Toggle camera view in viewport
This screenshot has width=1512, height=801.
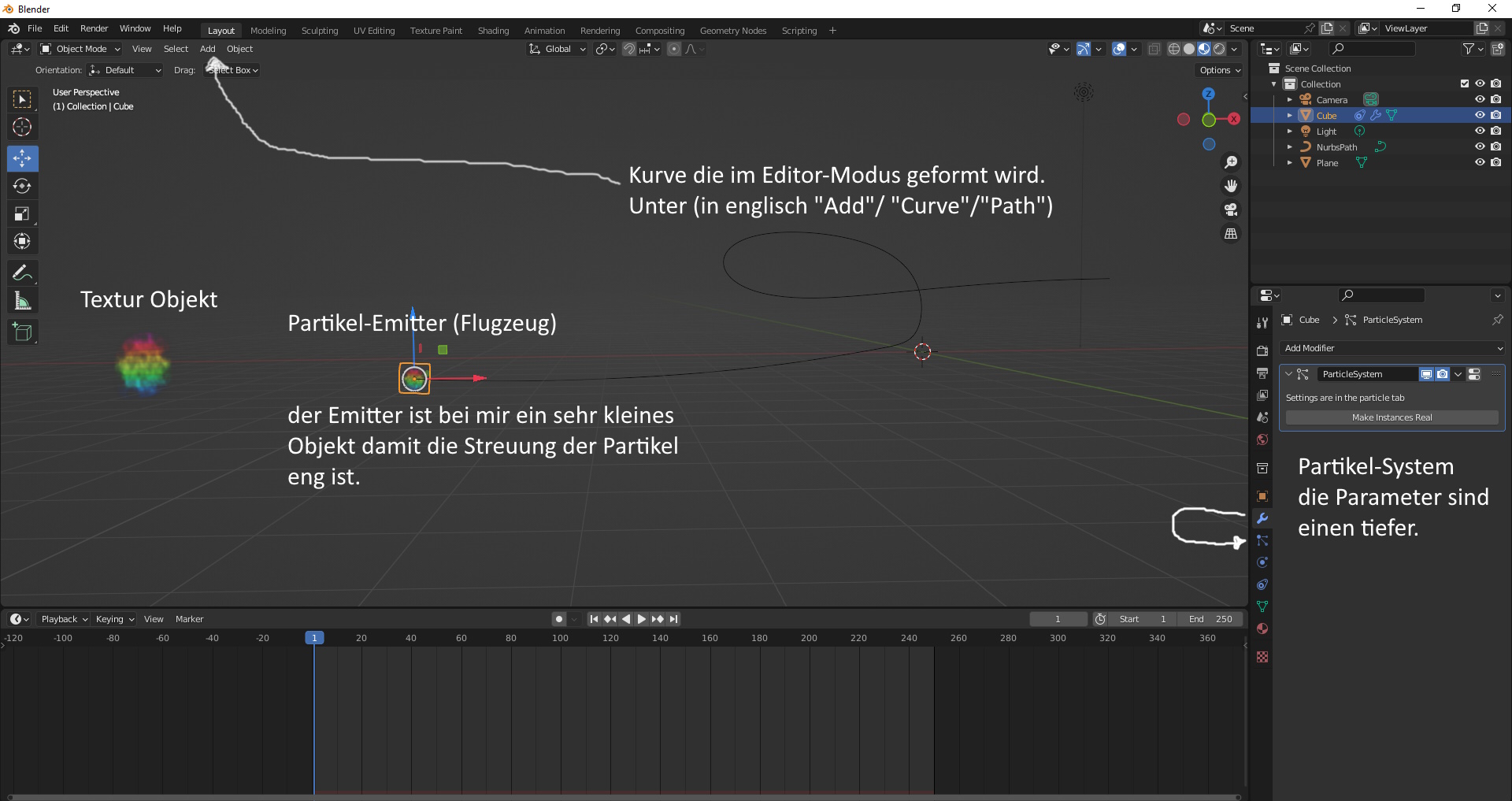point(1230,210)
